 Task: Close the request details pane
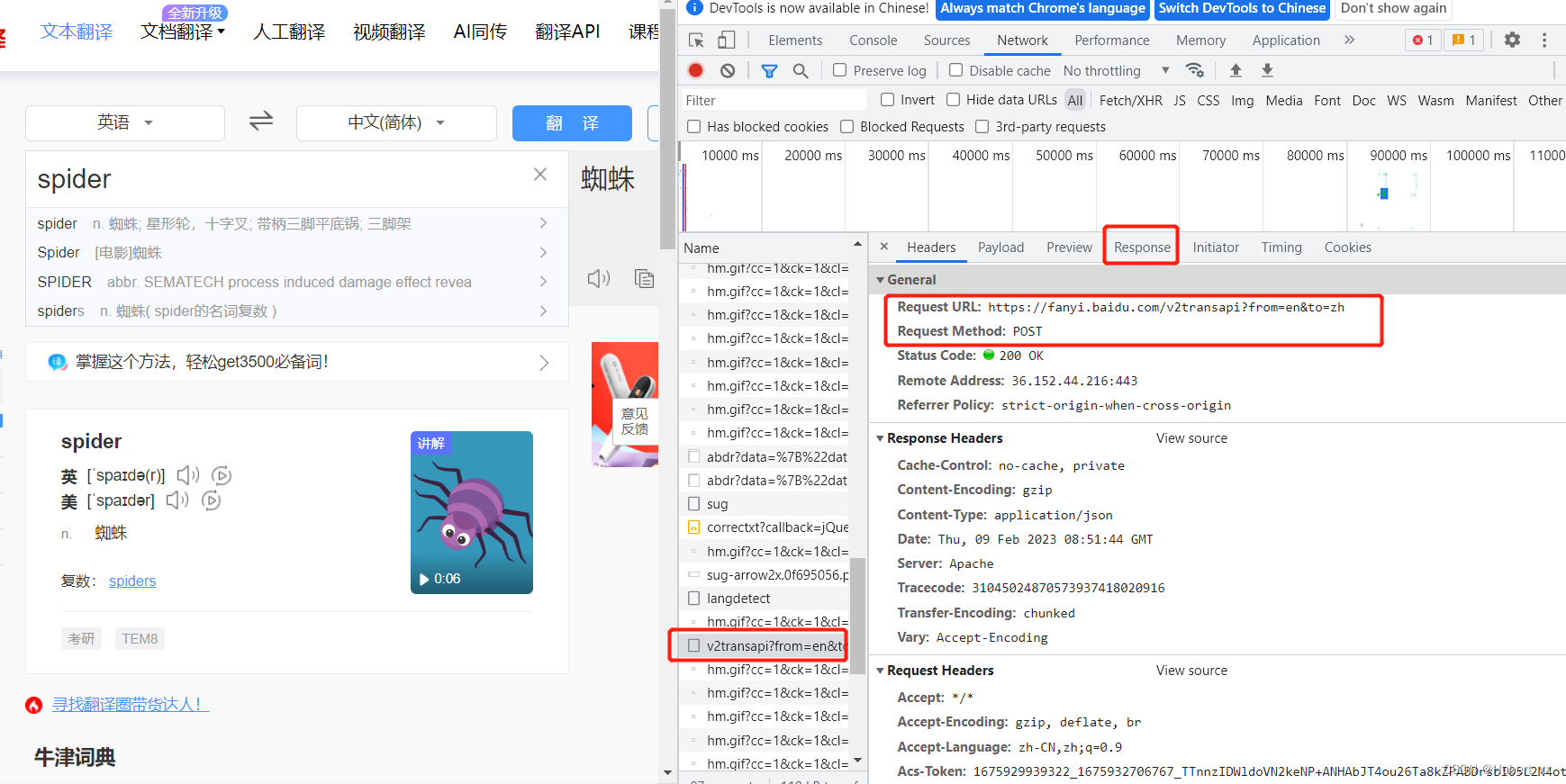tap(884, 246)
